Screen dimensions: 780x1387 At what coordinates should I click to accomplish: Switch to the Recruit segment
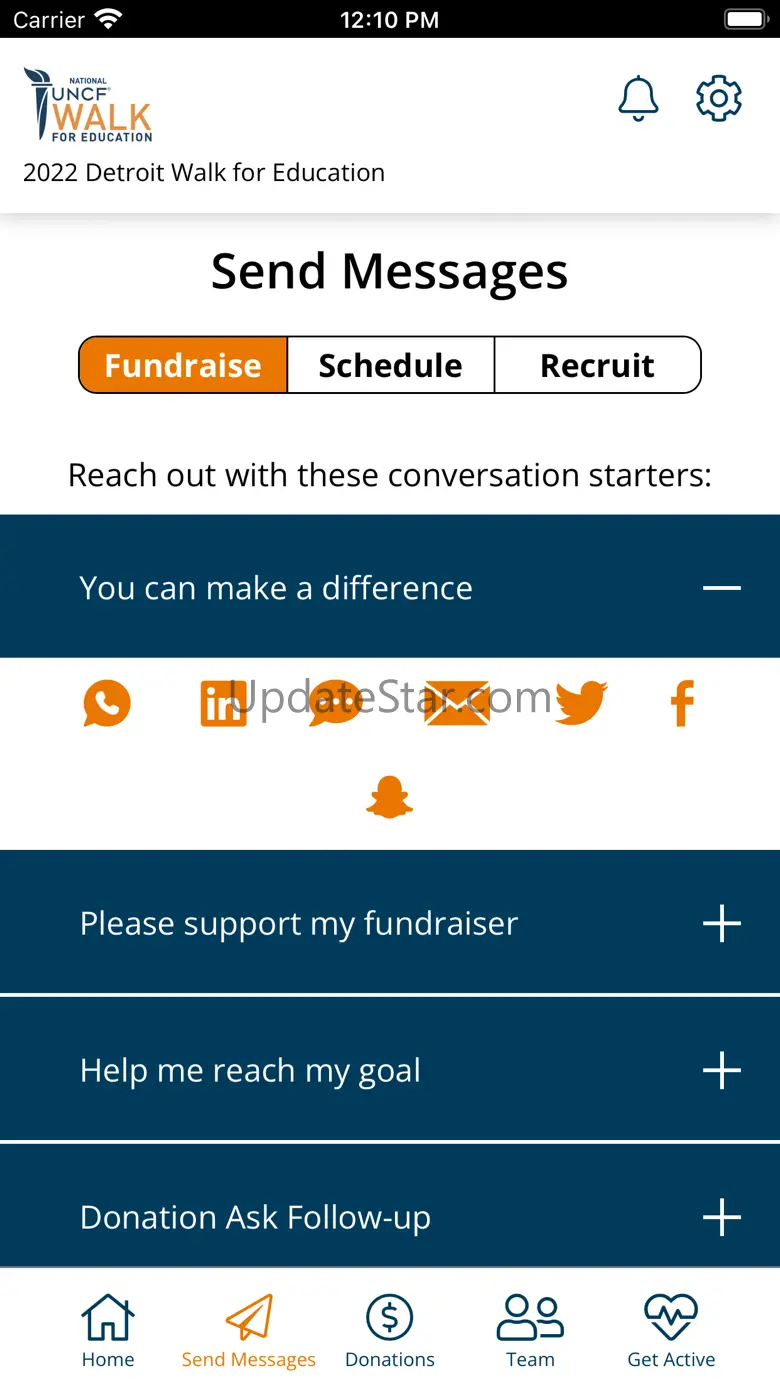coord(597,365)
